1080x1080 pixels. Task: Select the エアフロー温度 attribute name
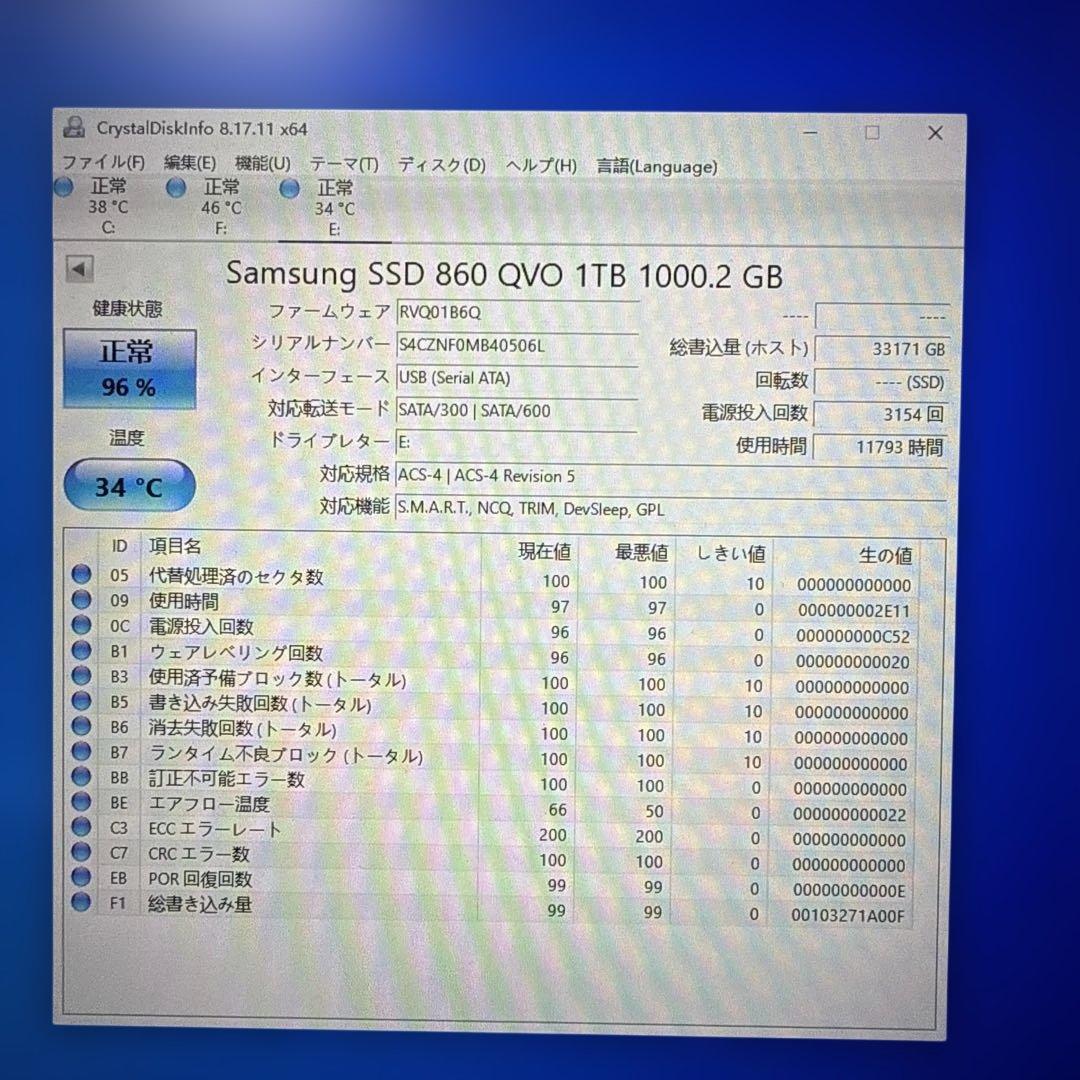(x=209, y=804)
